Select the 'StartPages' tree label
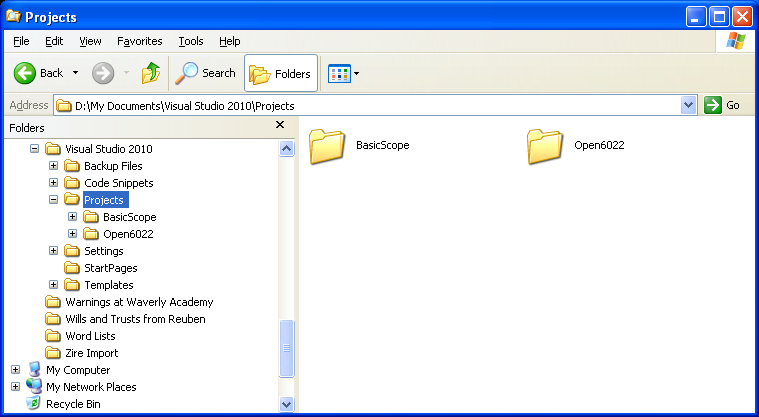 [x=111, y=268]
